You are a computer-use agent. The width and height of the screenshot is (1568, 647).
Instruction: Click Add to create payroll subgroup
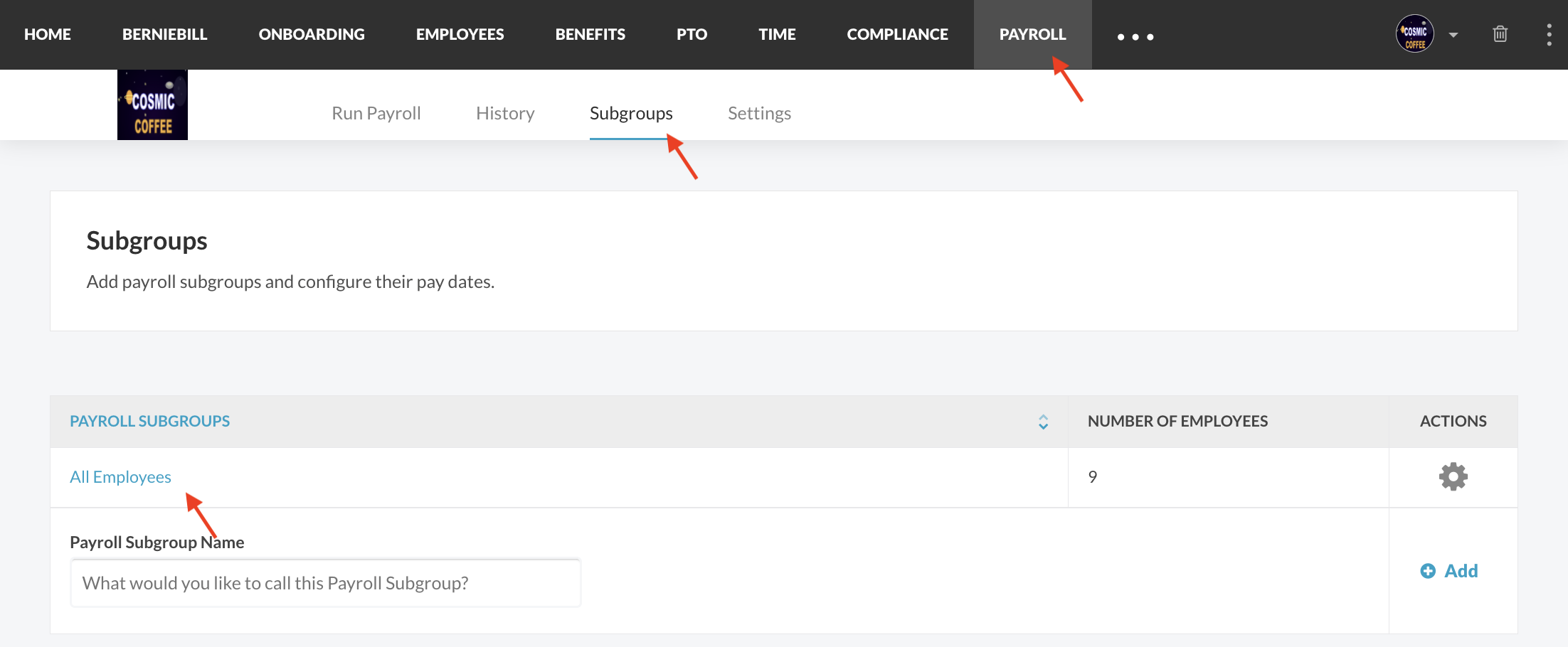point(1449,571)
